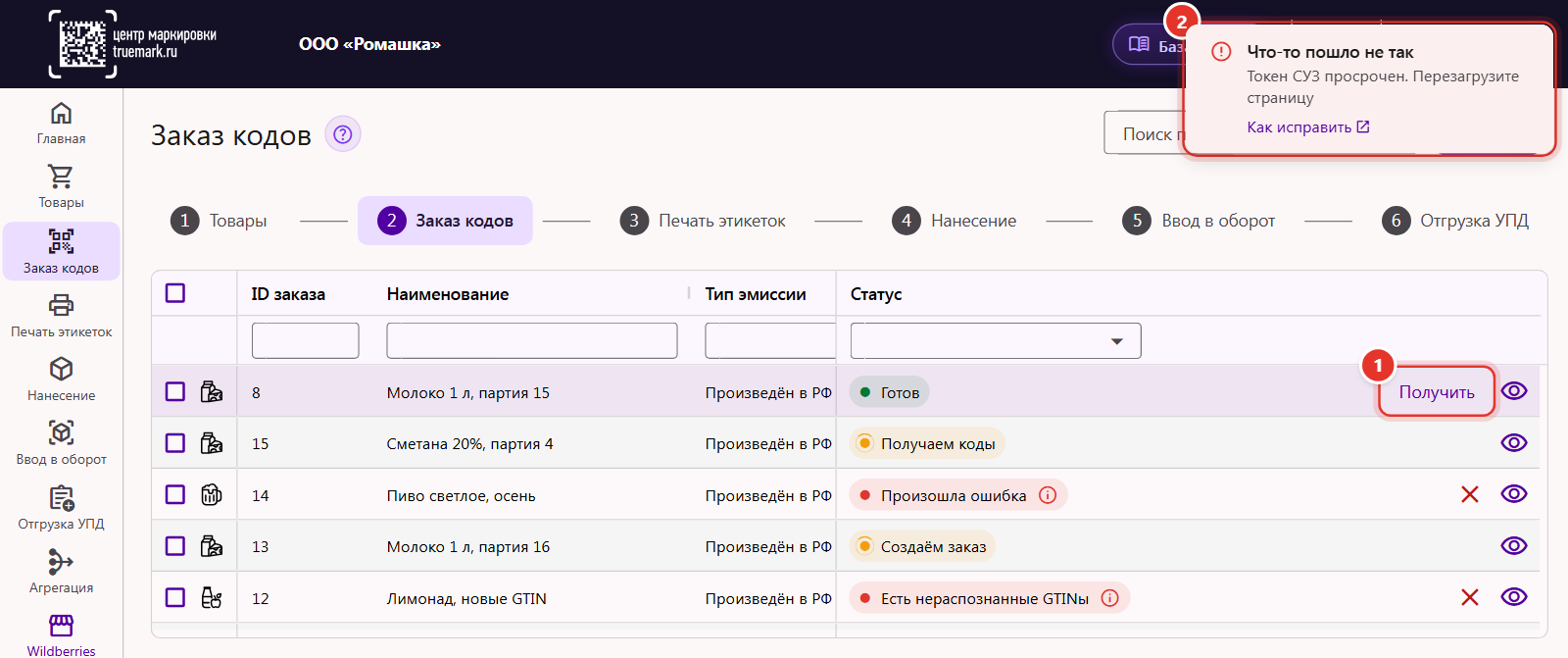Click Получить button for order 8
This screenshot has height=658, width=1568.
(x=1437, y=392)
